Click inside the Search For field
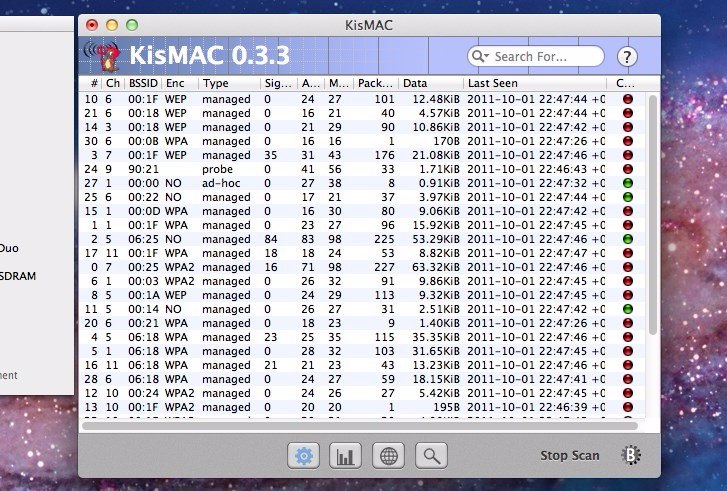Image resolution: width=727 pixels, height=491 pixels. [545, 57]
